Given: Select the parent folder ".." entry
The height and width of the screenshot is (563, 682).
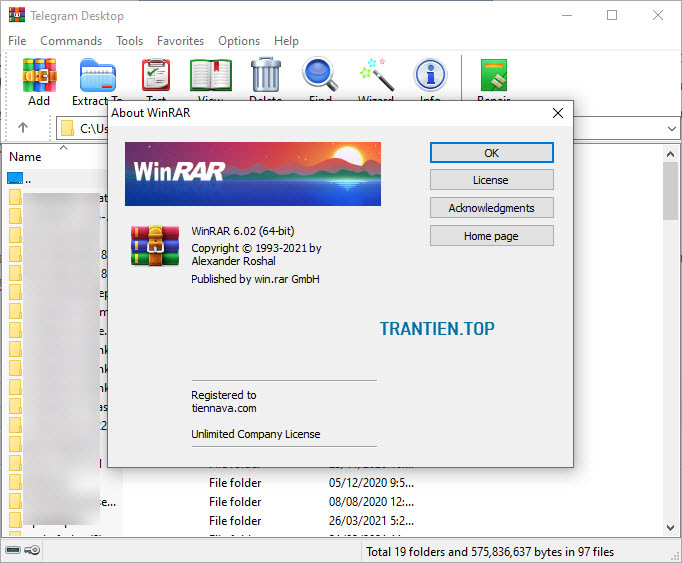Looking at the screenshot, I should tap(19, 178).
